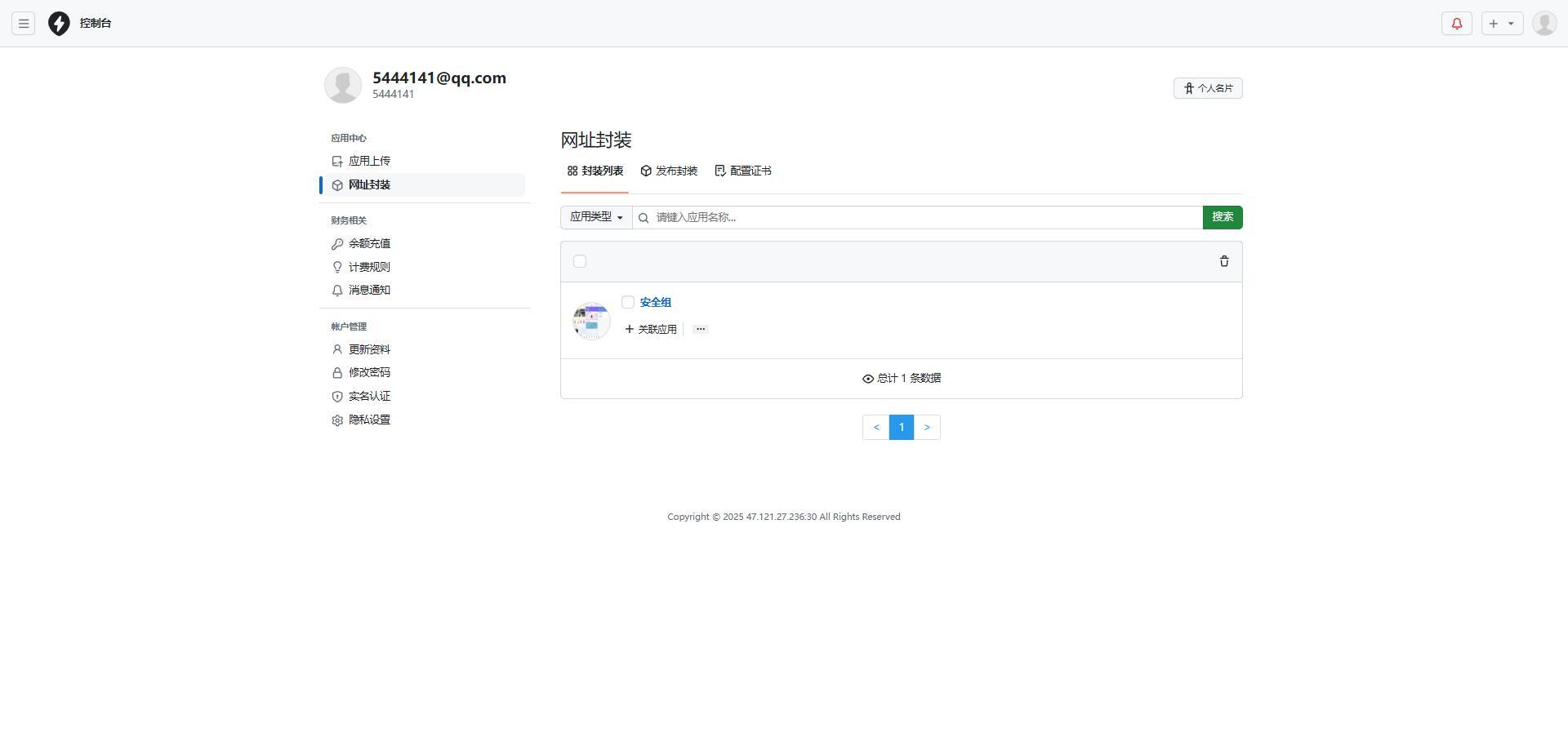The height and width of the screenshot is (746, 1568).
Task: Toggle the select-all checkbox in list header
Action: click(x=580, y=261)
